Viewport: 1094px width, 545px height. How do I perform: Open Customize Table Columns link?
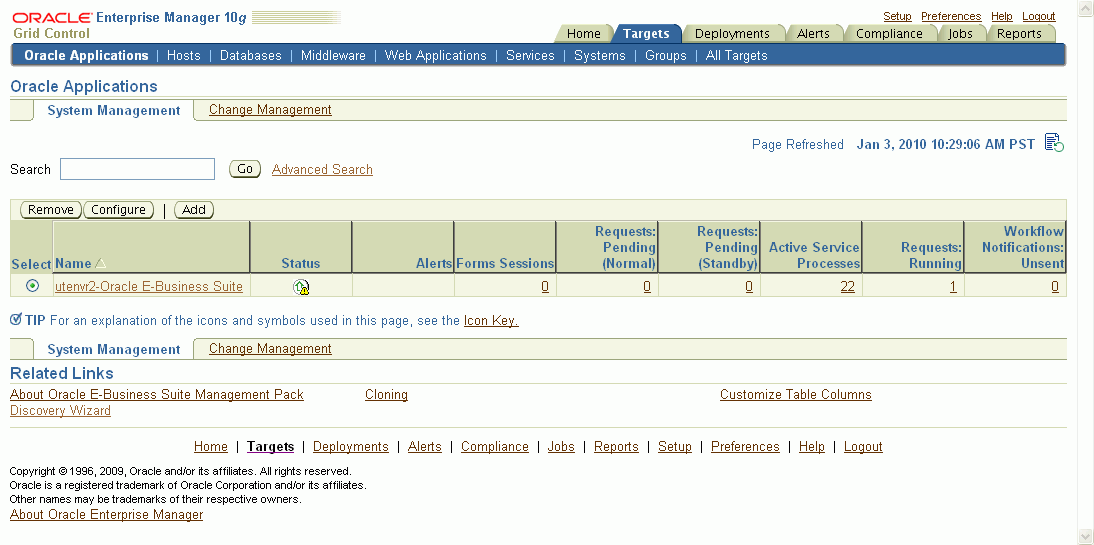tap(796, 394)
